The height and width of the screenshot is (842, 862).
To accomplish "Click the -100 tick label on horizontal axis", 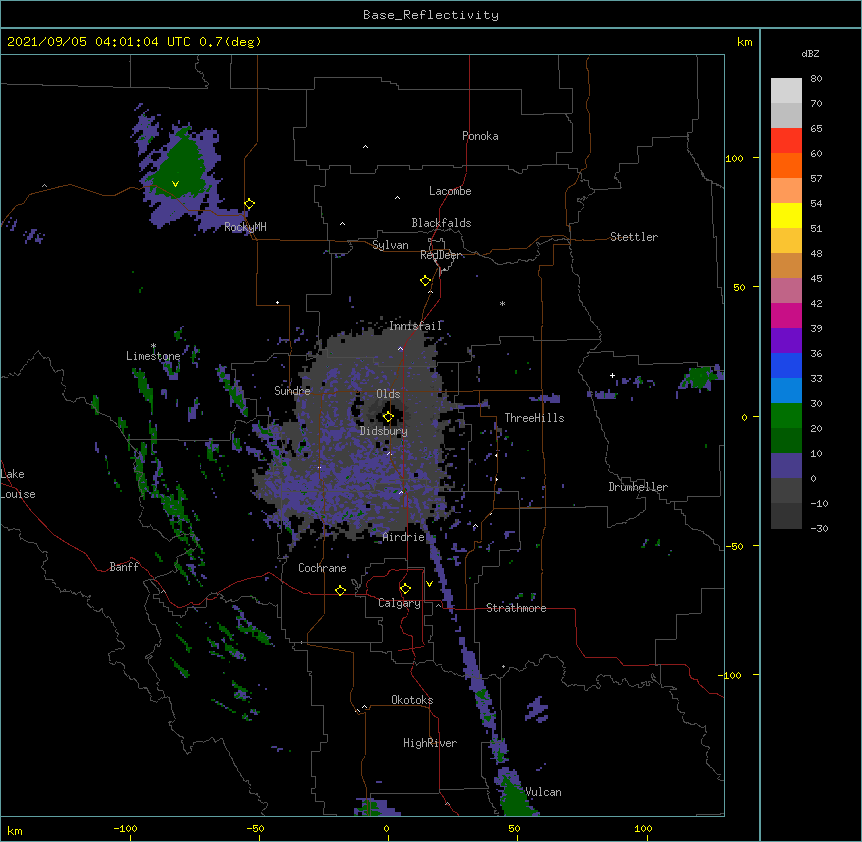I will 125,828.
